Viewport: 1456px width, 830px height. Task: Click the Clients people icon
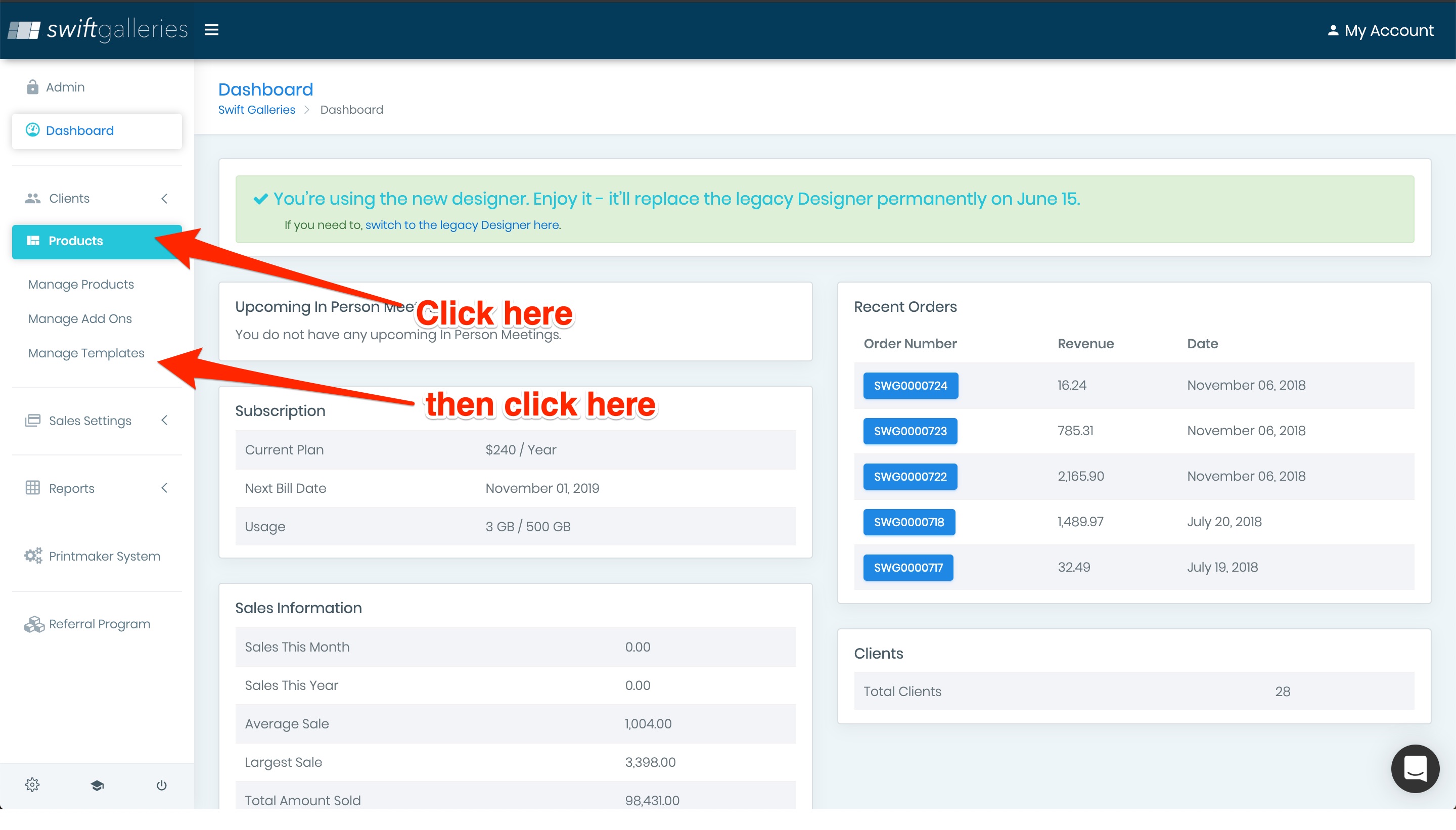pos(32,198)
